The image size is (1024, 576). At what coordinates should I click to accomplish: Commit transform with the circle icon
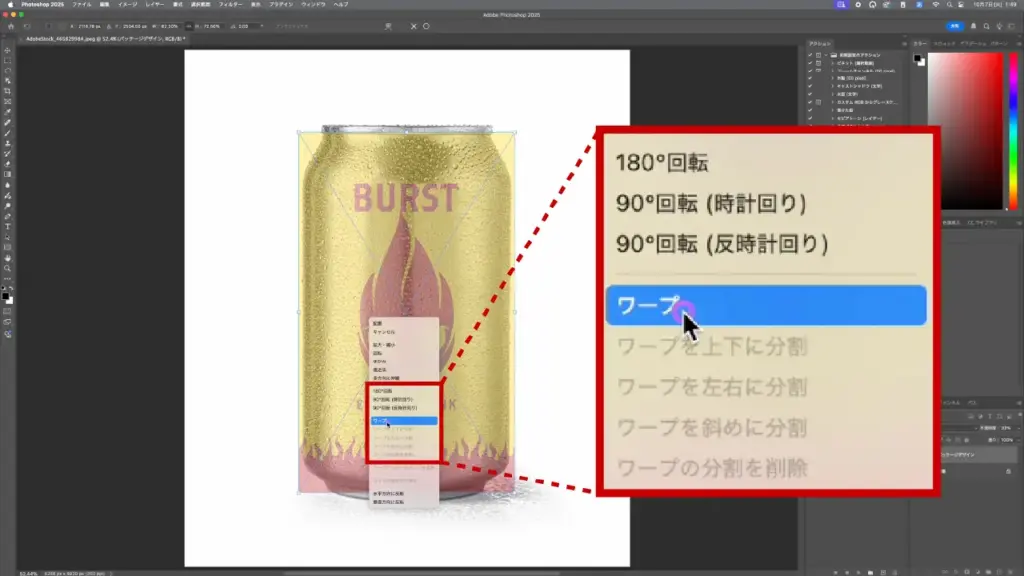(x=428, y=26)
